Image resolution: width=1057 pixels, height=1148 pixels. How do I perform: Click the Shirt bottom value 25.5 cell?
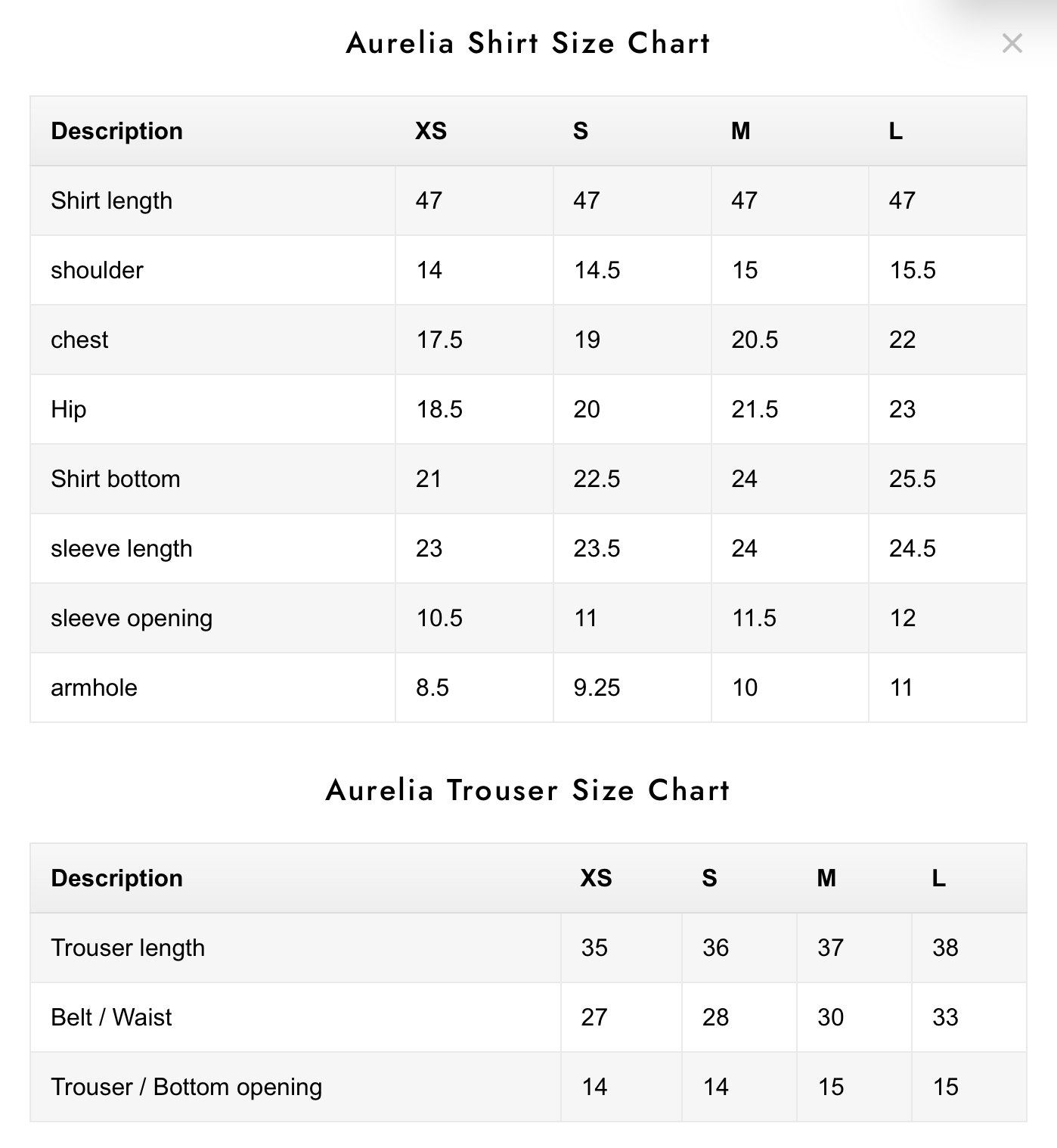tap(947, 479)
